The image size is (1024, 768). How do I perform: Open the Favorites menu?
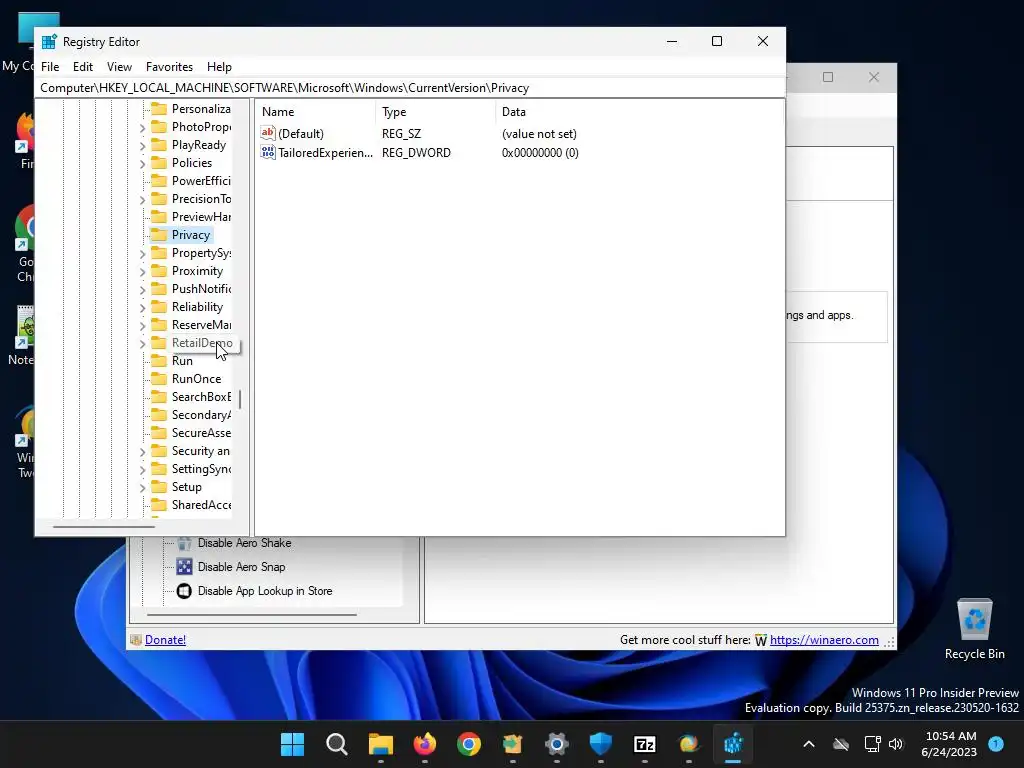coord(169,67)
